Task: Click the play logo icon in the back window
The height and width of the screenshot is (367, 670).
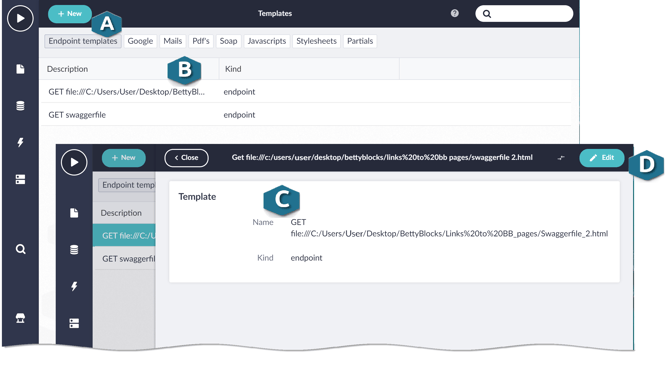Action: point(20,18)
